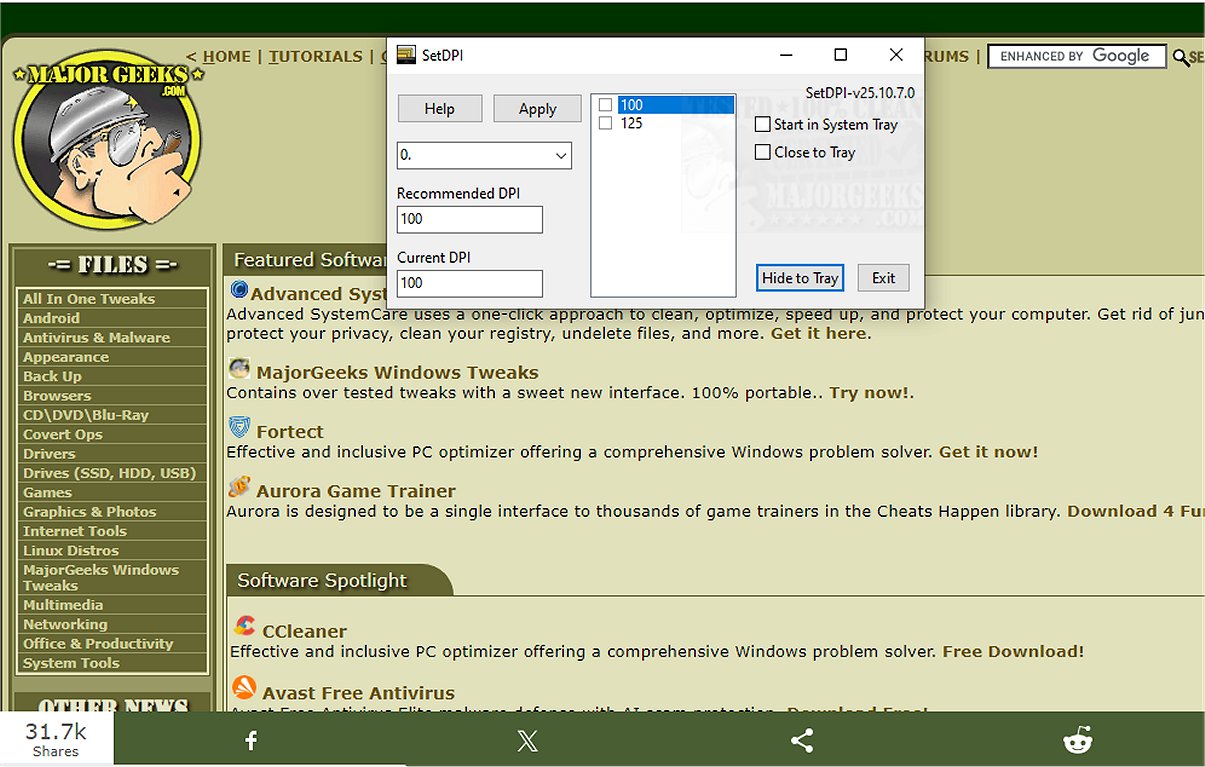The height and width of the screenshot is (767, 1205).
Task: Click the Avast Free Antivirus icon
Action: (244, 688)
